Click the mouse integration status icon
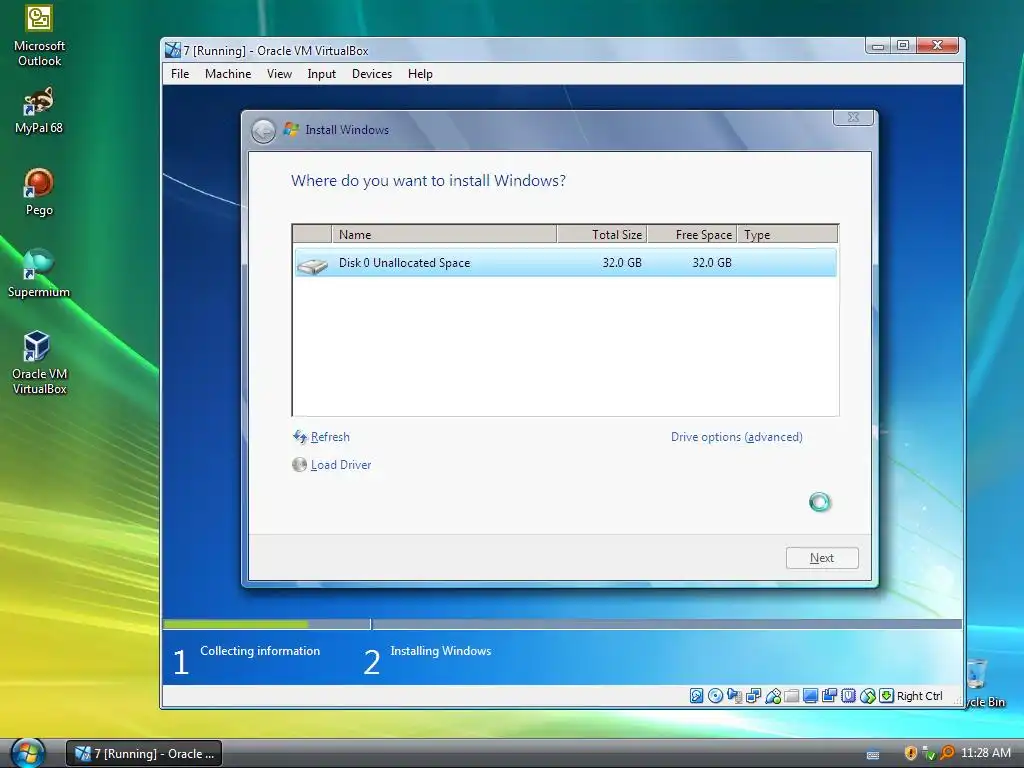Image resolution: width=1024 pixels, height=768 pixels. tap(867, 696)
